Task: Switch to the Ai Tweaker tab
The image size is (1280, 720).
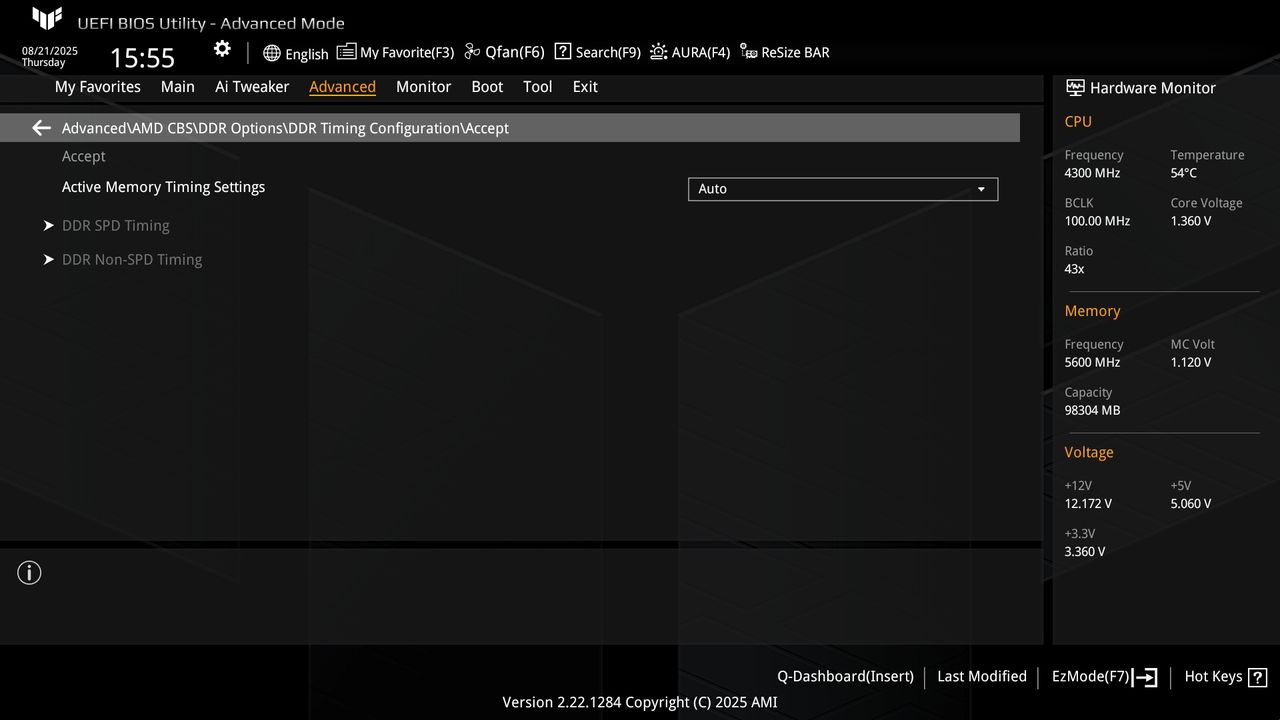Action: click(x=252, y=87)
